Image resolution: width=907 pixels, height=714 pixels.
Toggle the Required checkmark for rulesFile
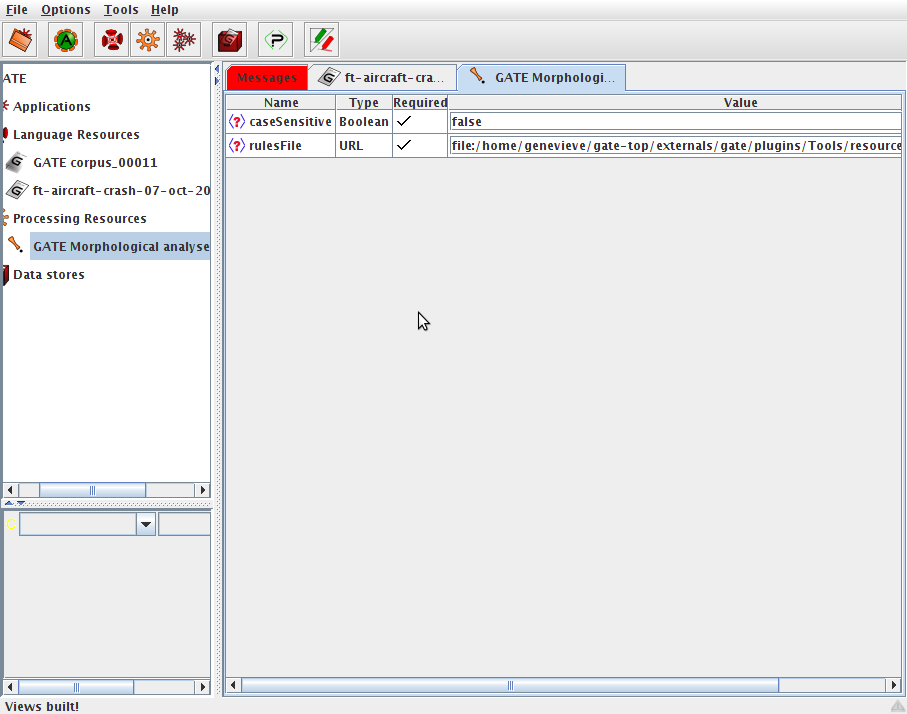click(403, 145)
